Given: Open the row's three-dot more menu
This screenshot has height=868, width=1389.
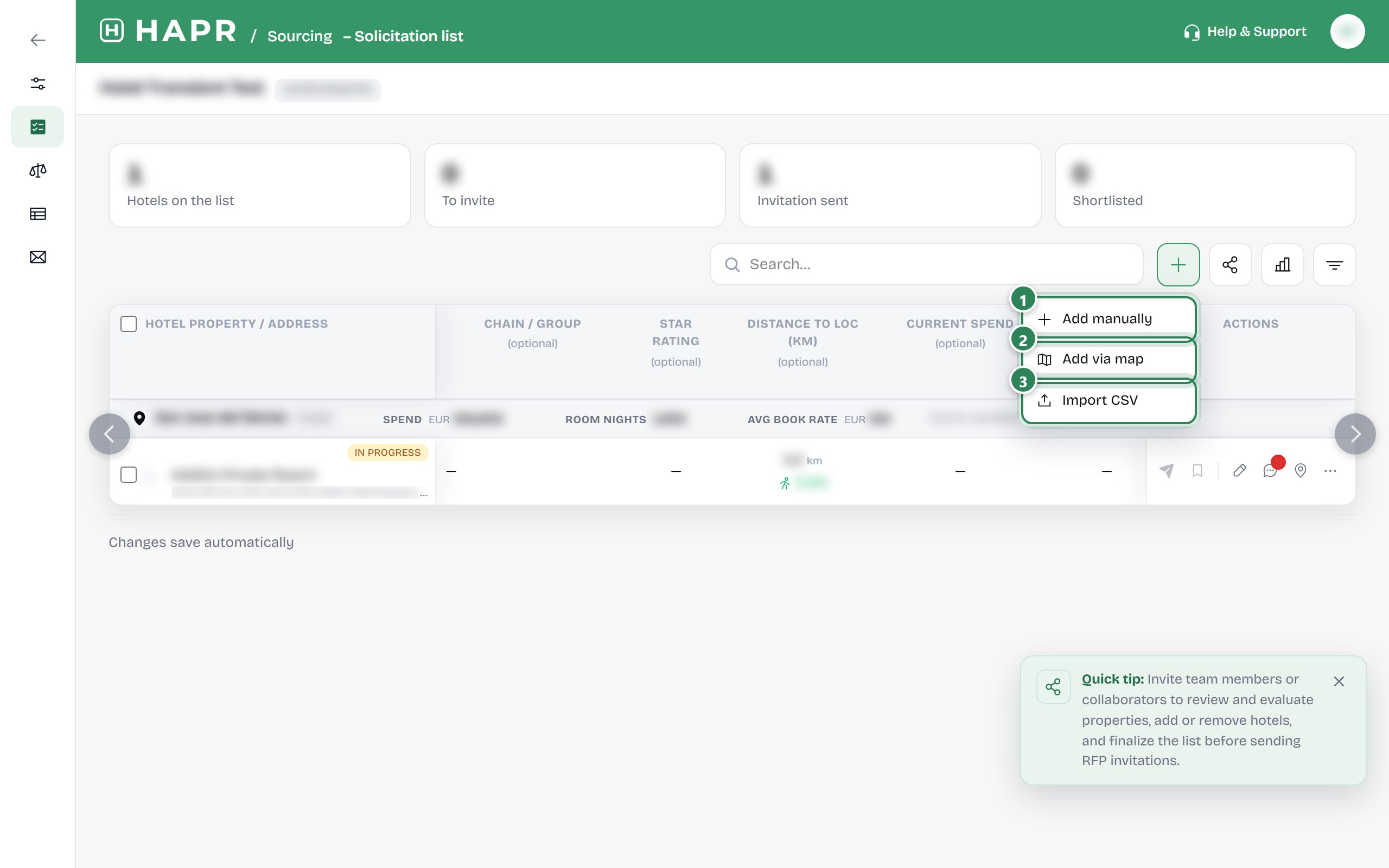Looking at the screenshot, I should 1330,471.
